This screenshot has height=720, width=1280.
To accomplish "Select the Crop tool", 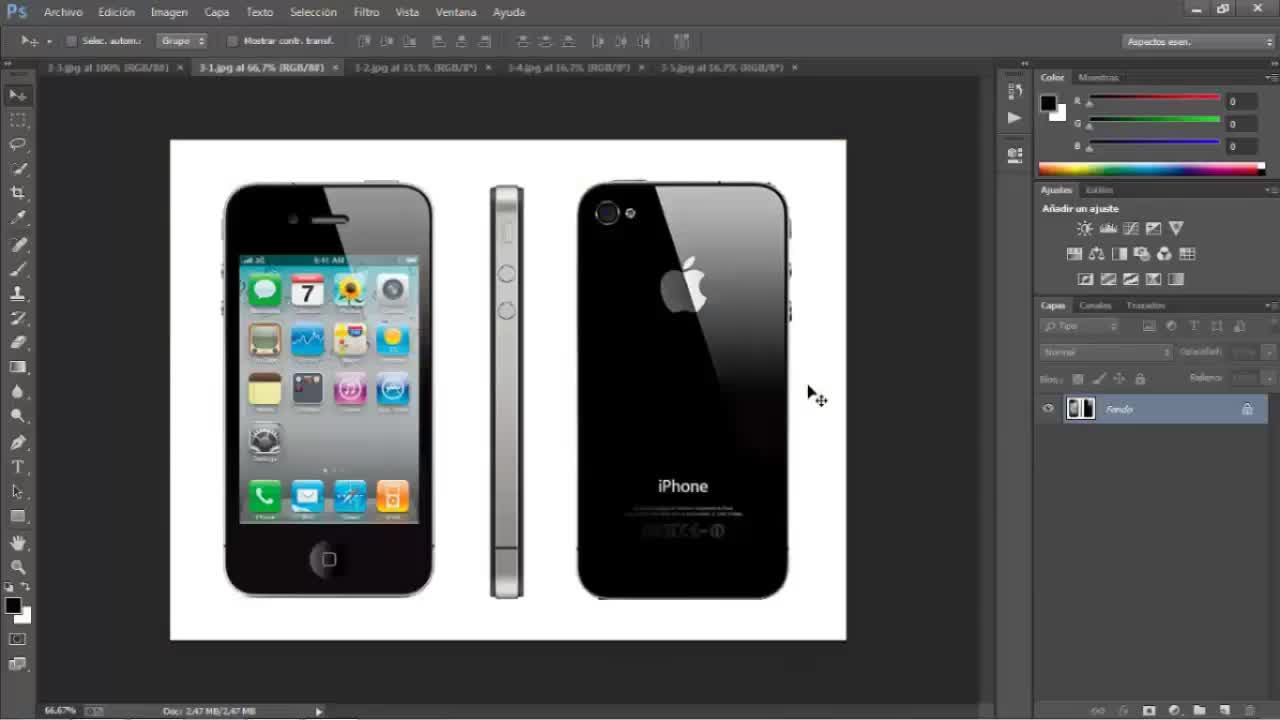I will [x=18, y=193].
